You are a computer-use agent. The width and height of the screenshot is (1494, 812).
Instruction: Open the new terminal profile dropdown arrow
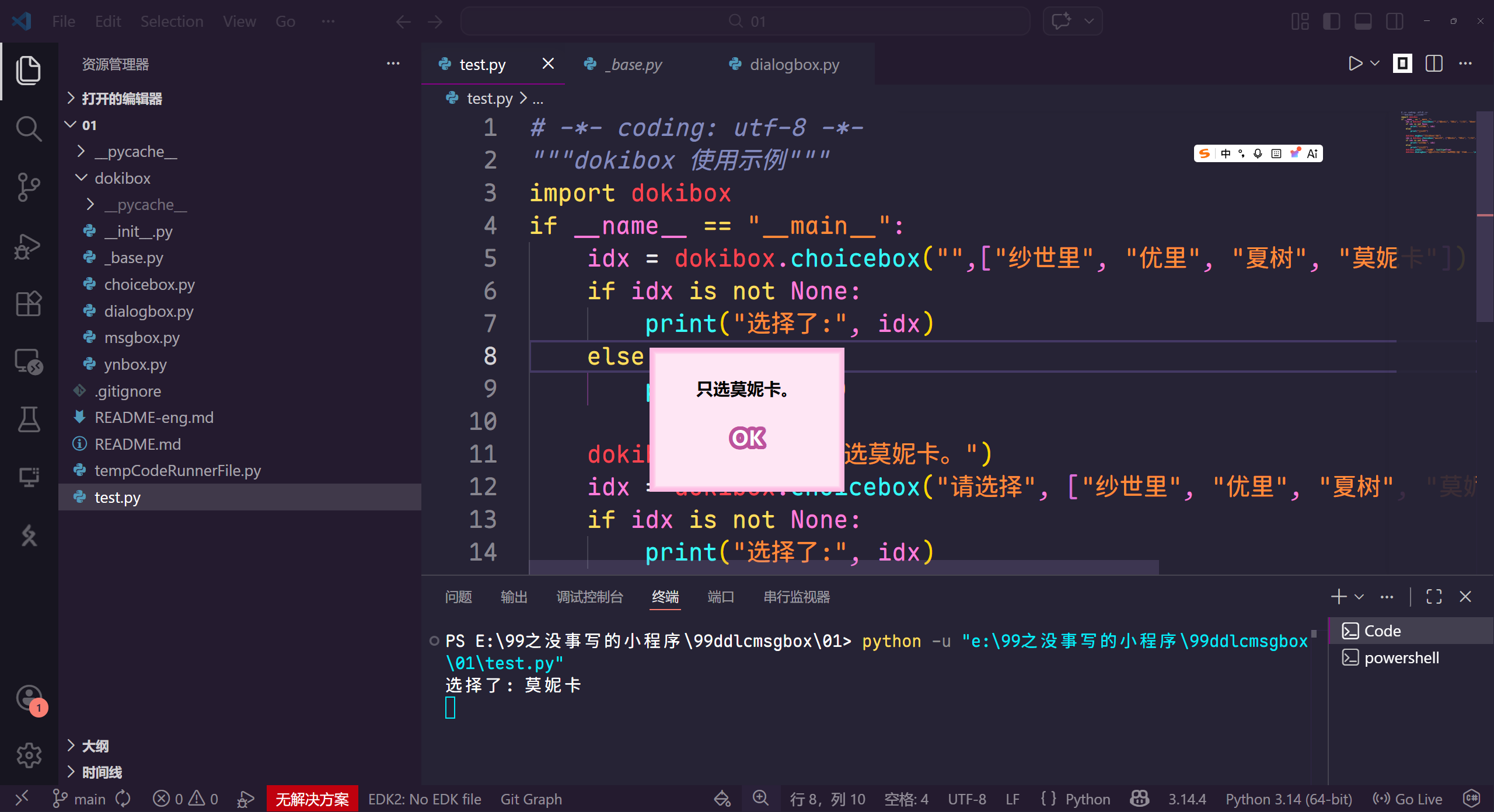click(x=1359, y=596)
